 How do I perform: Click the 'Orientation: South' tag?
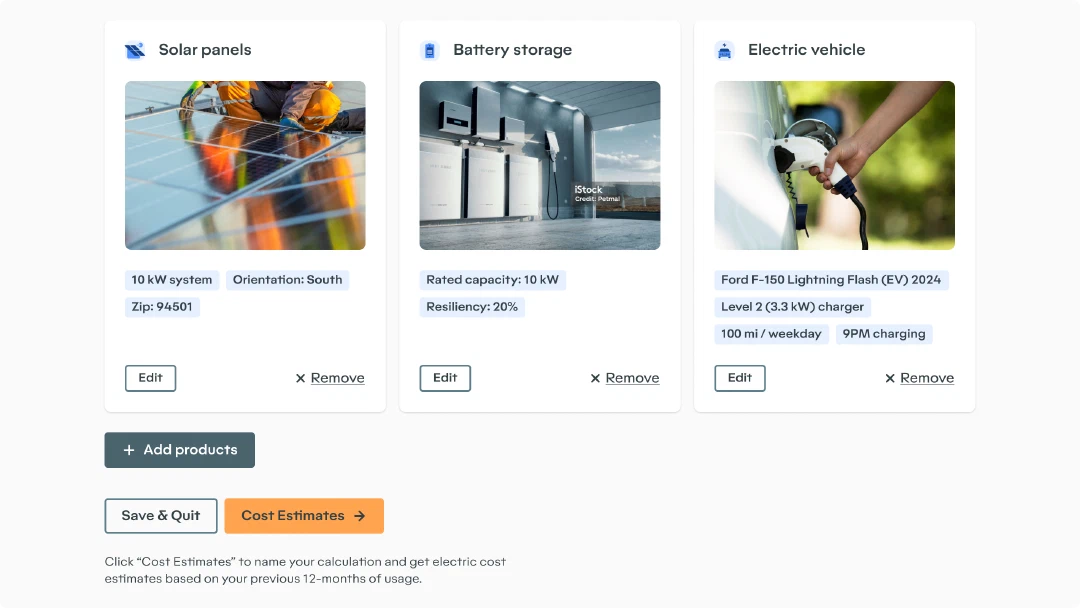(287, 280)
